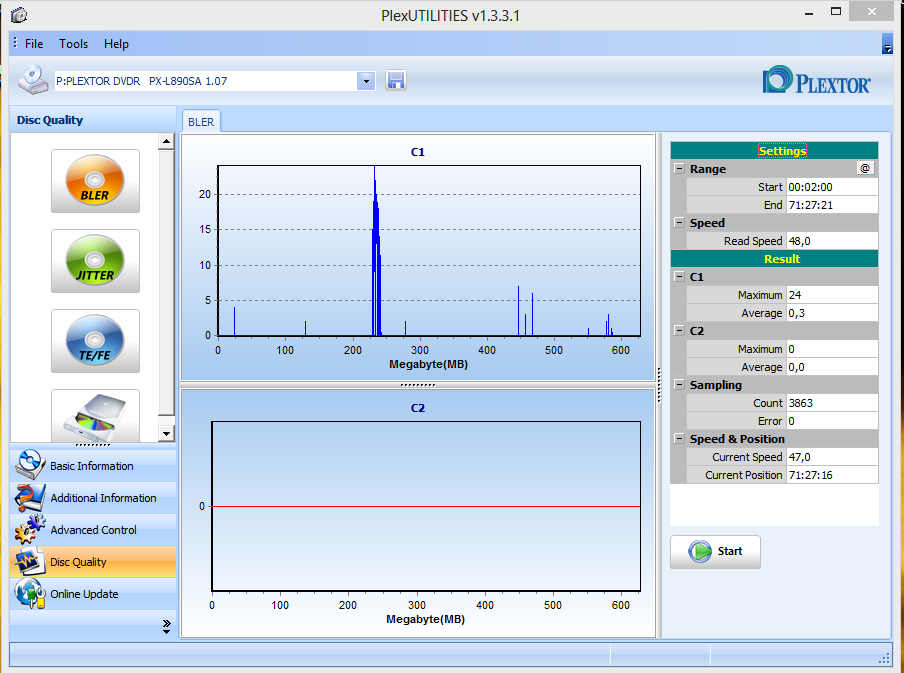Image resolution: width=904 pixels, height=673 pixels.
Task: Collapse the Speed settings group
Action: [x=679, y=223]
